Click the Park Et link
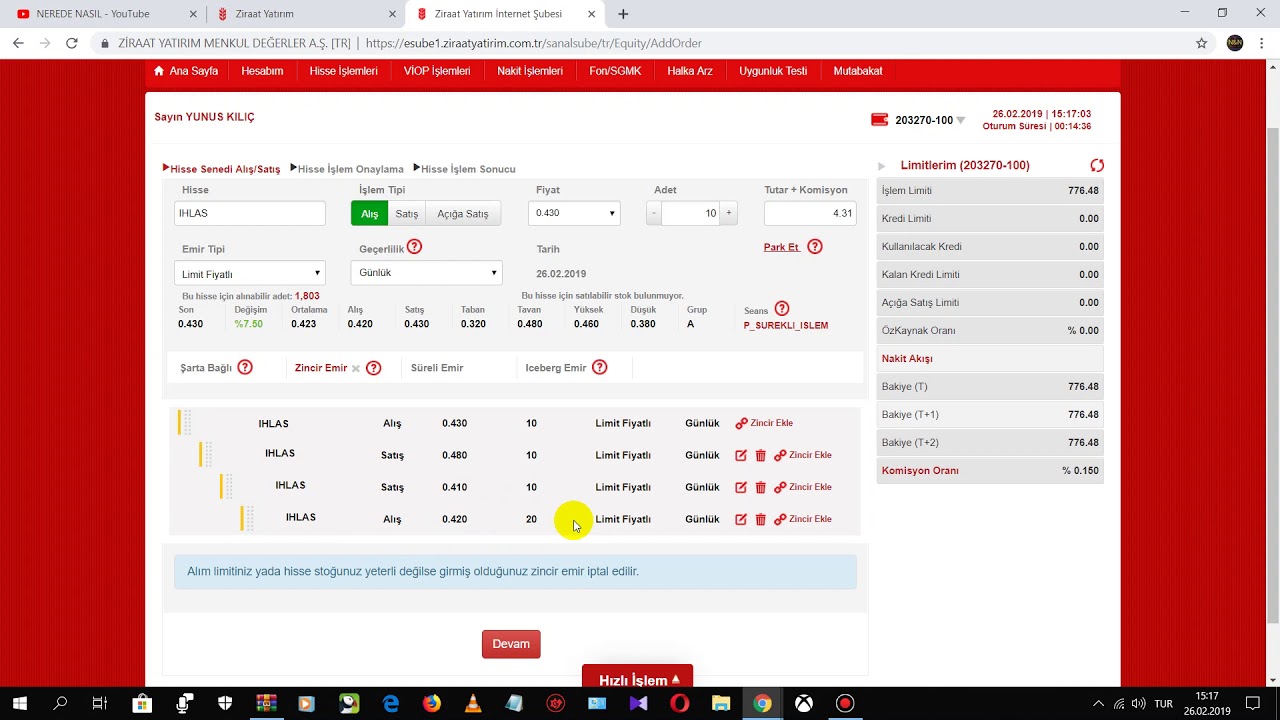 (781, 247)
